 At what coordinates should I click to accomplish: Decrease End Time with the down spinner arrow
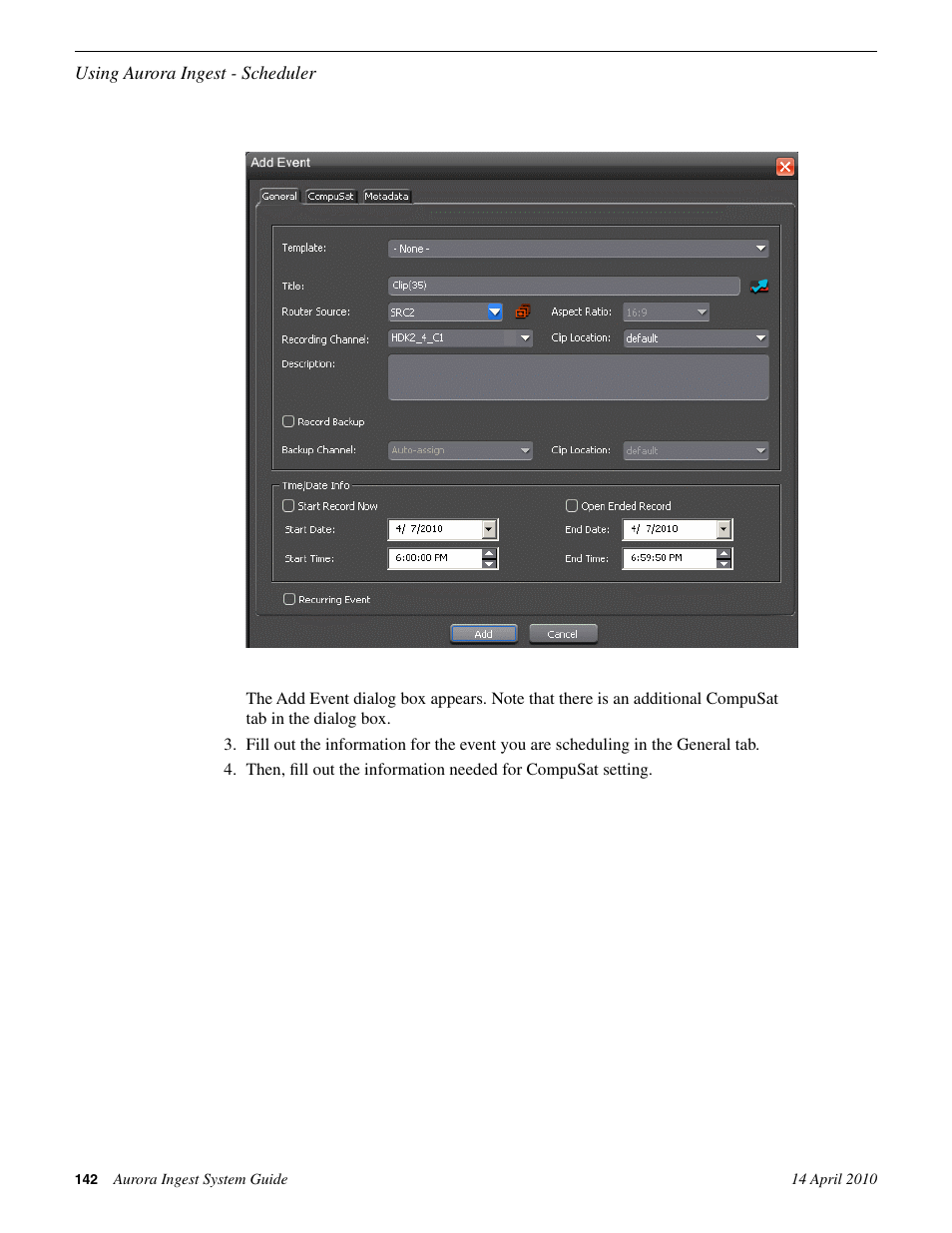[724, 564]
